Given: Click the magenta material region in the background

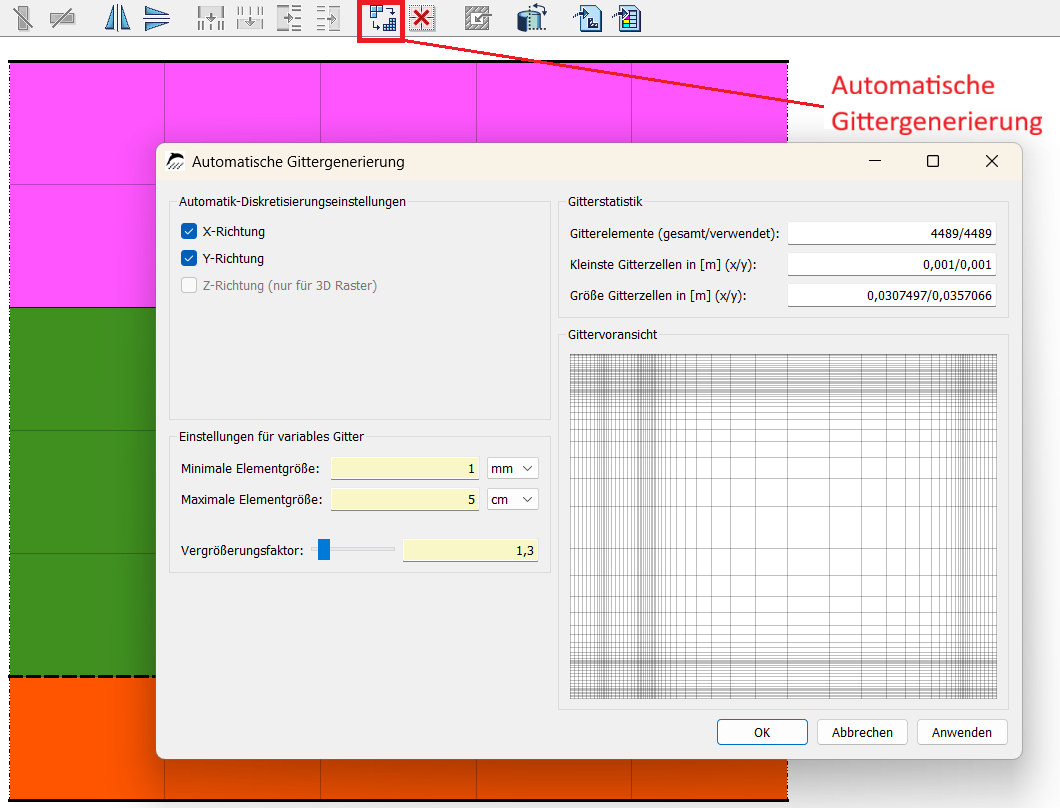Looking at the screenshot, I should point(82,184).
